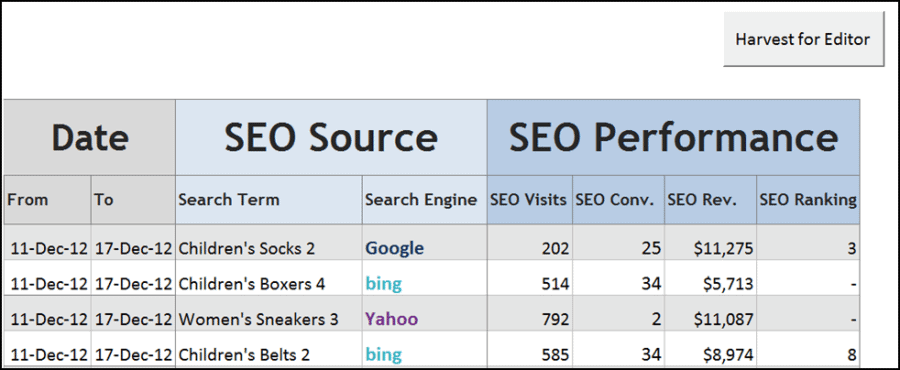This screenshot has height=370, width=900.
Task: Select the Google search engine cell
Action: point(425,248)
